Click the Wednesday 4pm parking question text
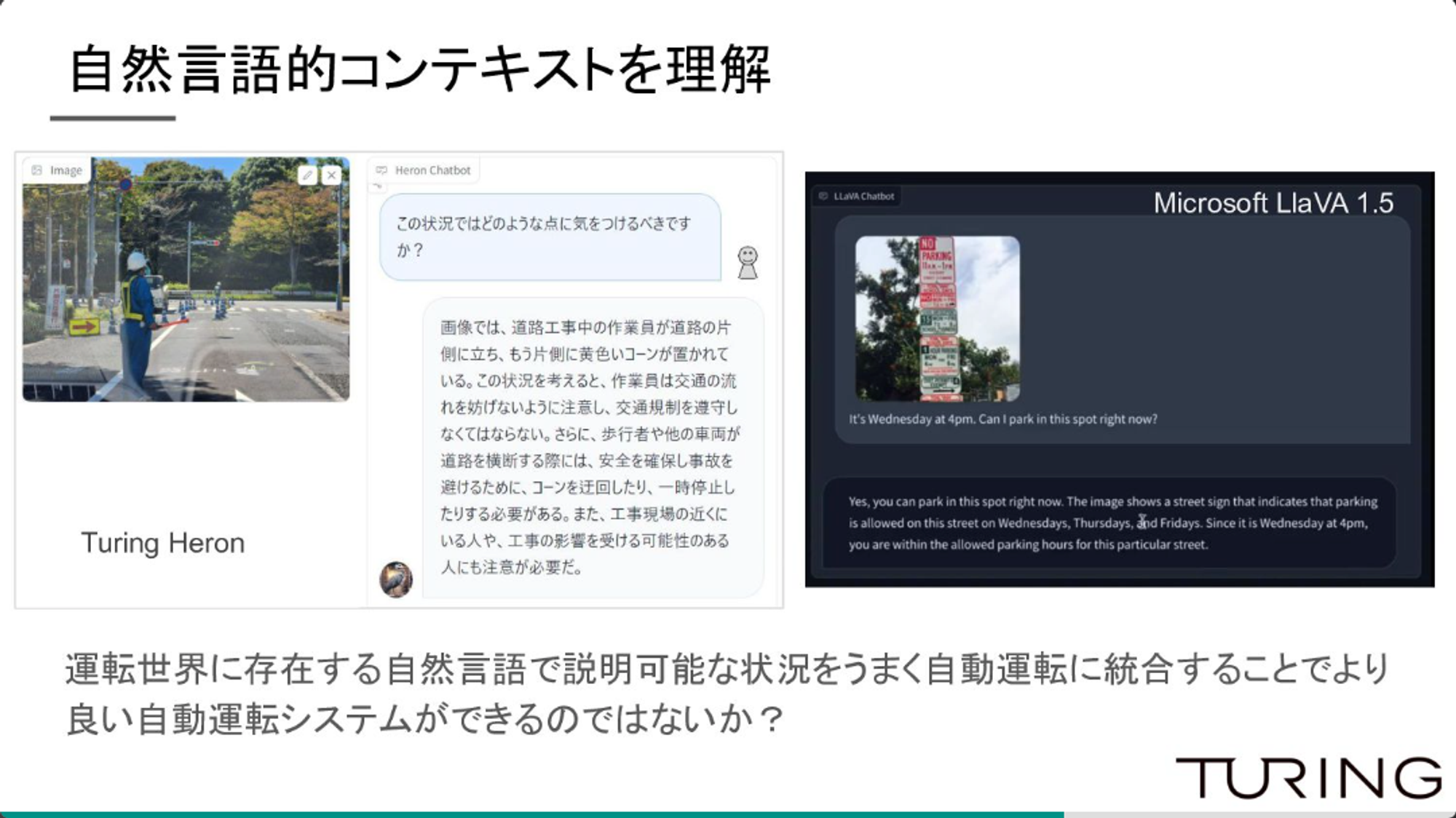 click(x=1002, y=419)
